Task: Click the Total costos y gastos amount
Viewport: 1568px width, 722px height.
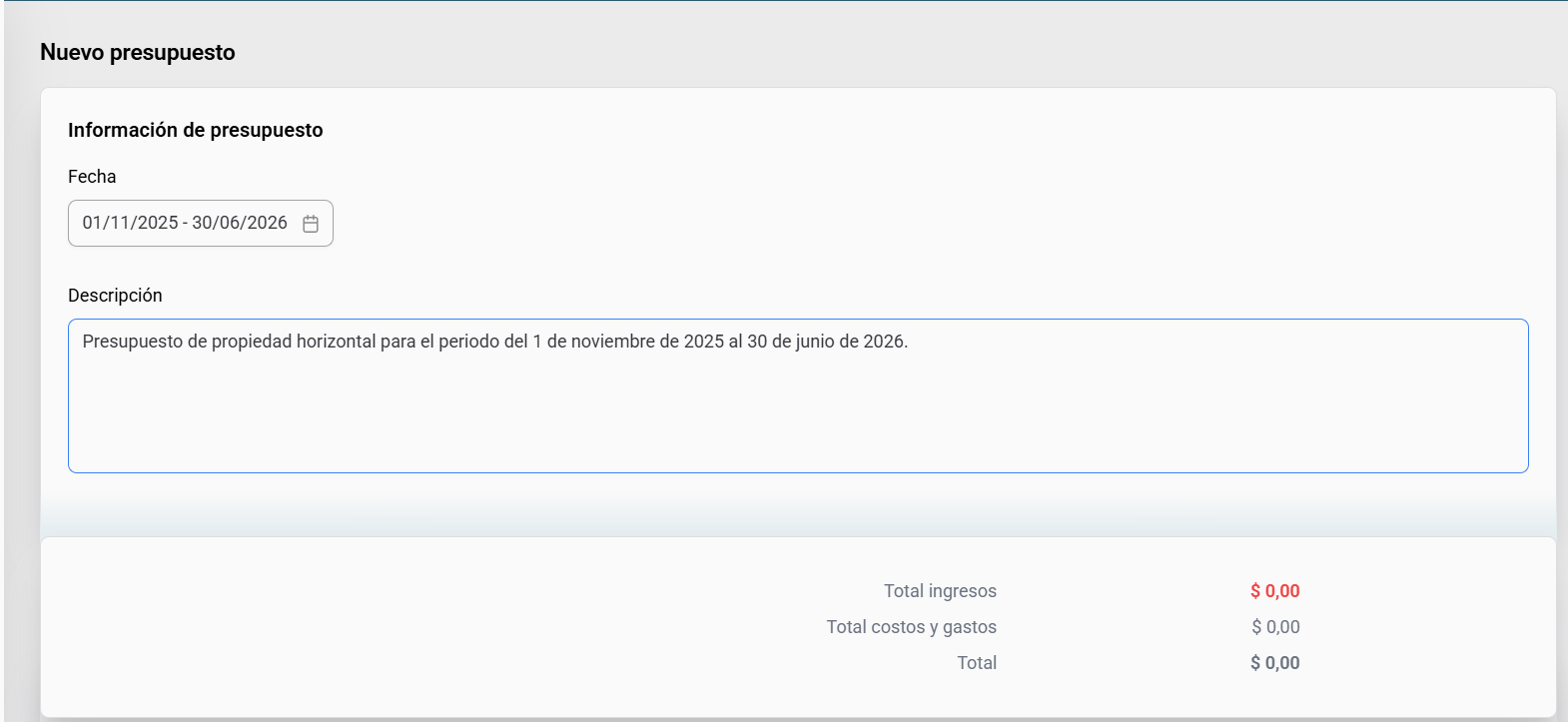Action: pos(1275,627)
